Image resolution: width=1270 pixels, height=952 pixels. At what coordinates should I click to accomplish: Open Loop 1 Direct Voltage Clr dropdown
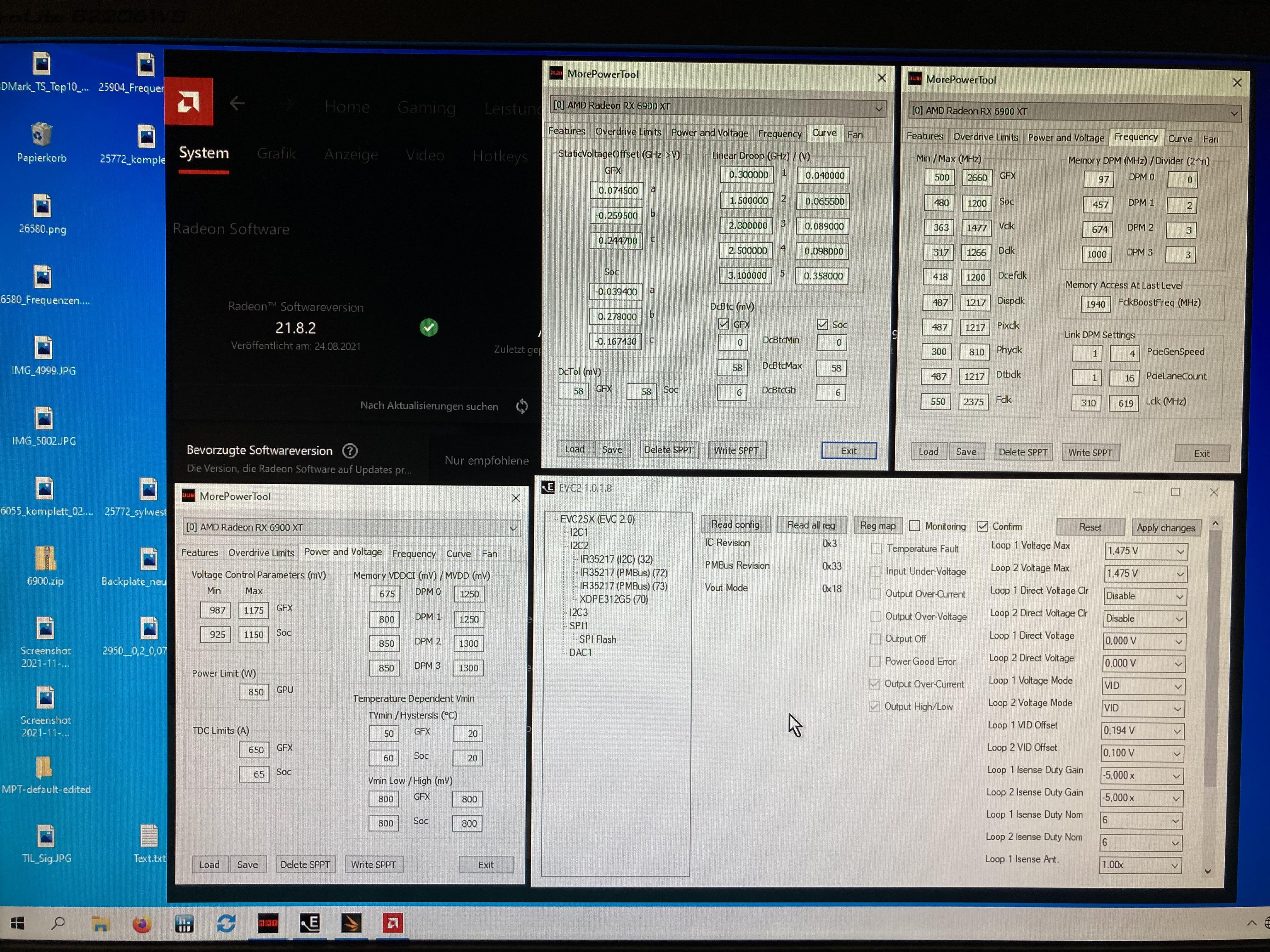1145,596
